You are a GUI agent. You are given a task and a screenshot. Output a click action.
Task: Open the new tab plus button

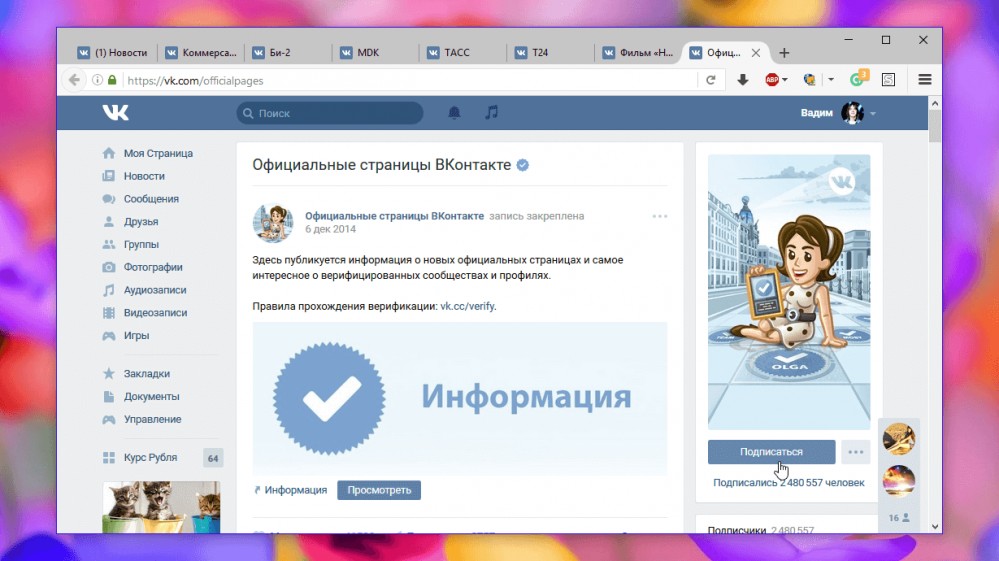[x=784, y=53]
